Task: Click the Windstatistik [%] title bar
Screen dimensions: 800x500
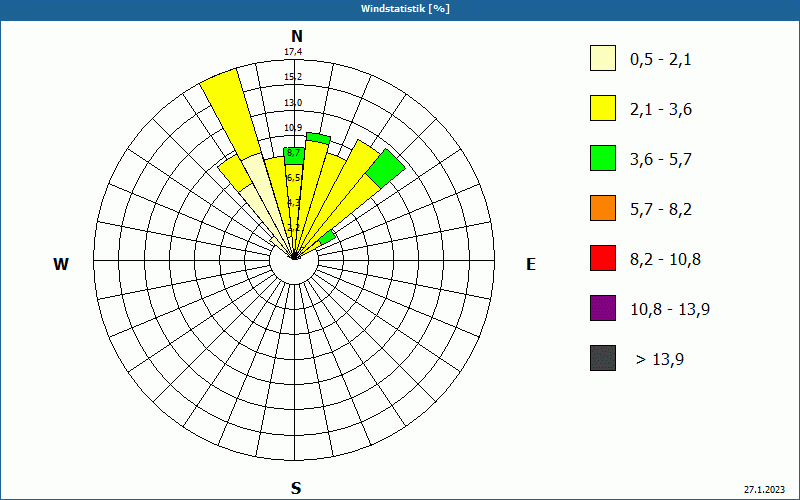Action: 400,9
